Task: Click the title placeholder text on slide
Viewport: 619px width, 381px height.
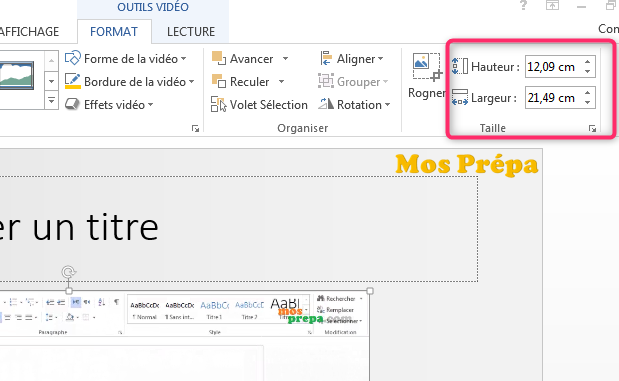Action: (79, 227)
